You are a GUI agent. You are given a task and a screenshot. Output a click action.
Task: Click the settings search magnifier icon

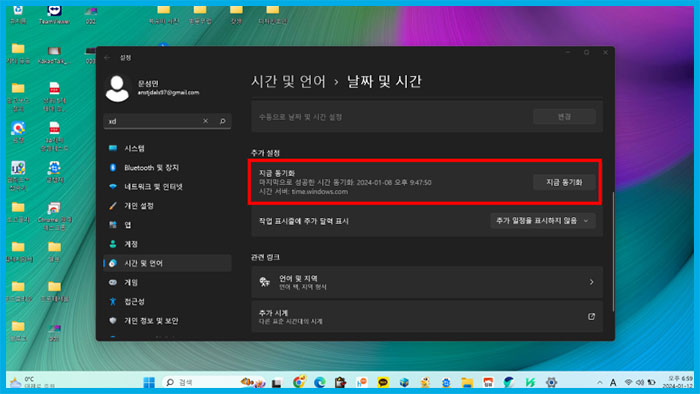click(222, 121)
